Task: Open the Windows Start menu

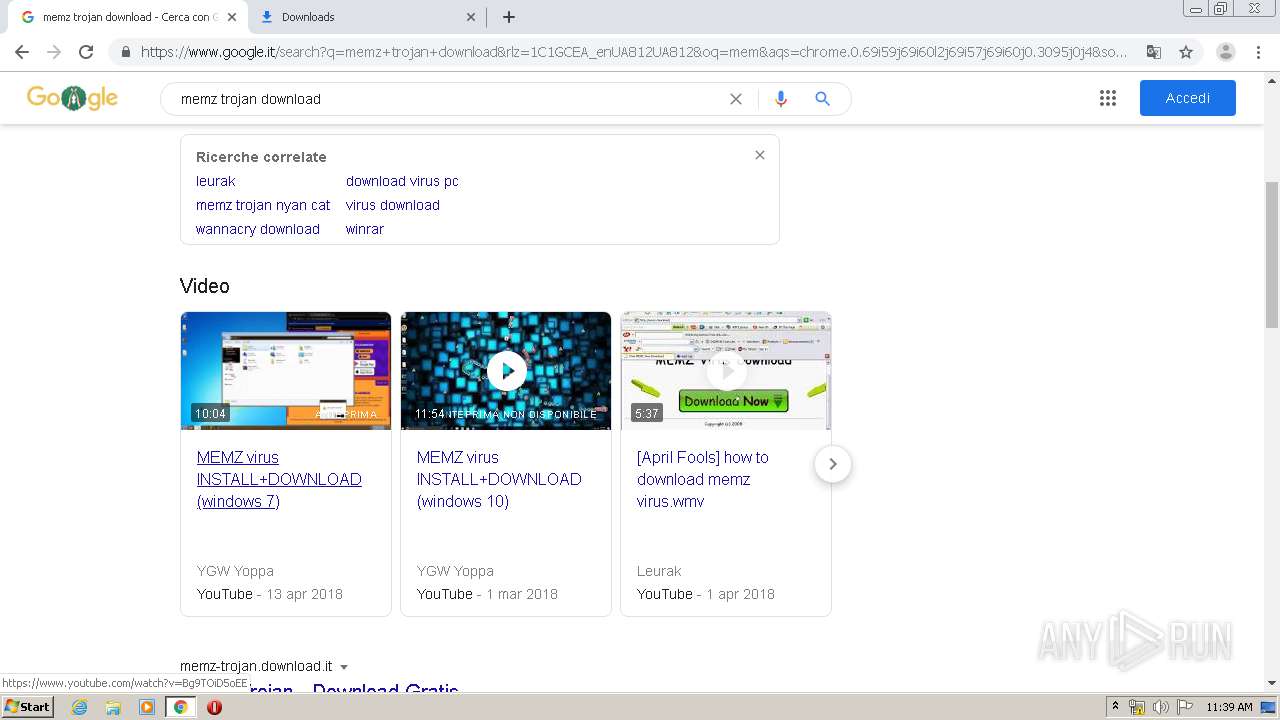Action: (28, 707)
